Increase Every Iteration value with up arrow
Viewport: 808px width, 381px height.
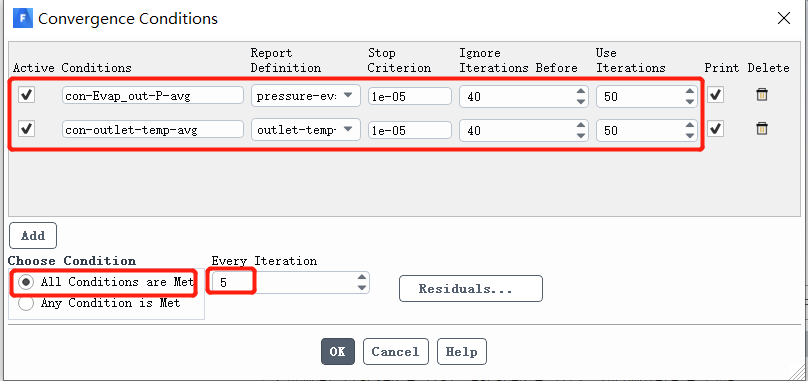(x=362, y=277)
